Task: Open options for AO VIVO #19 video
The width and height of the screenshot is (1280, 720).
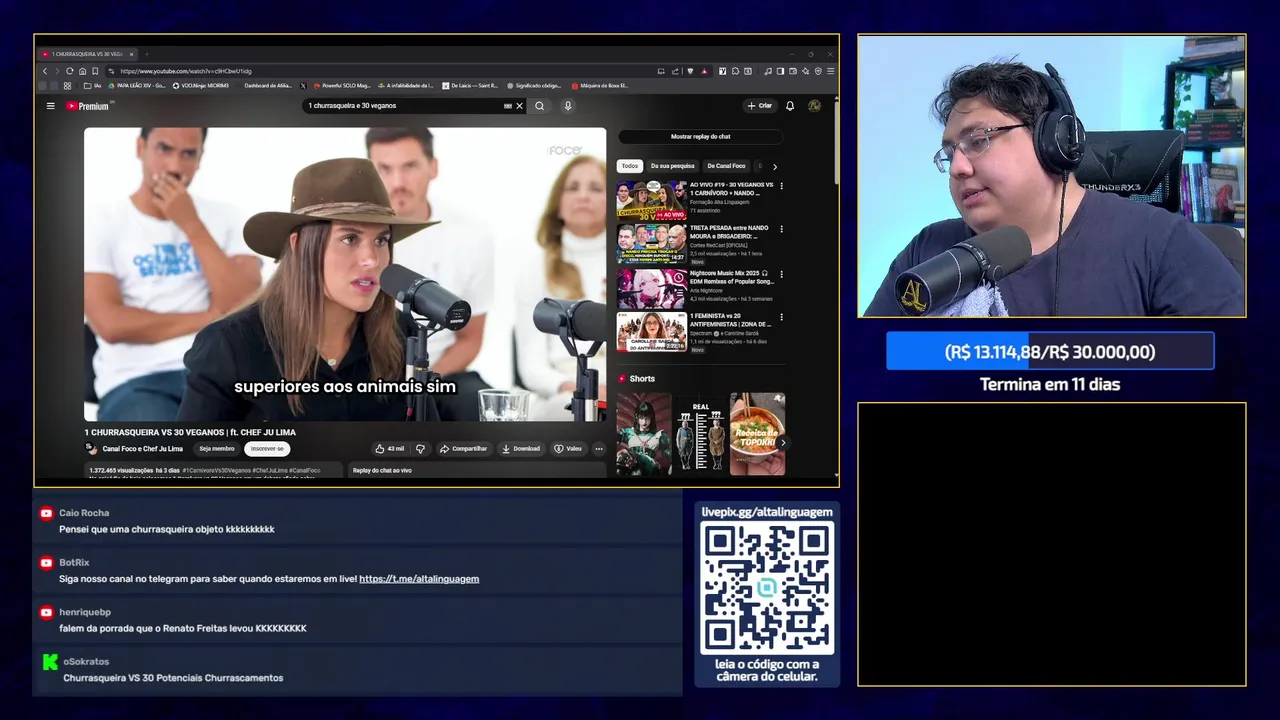Action: pos(781,186)
